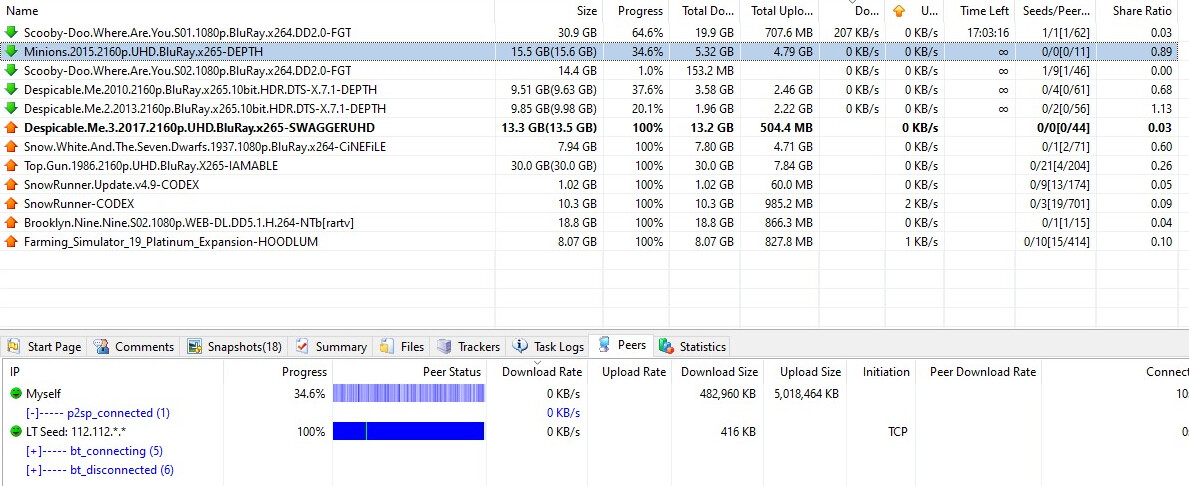
Task: Sort torrents by Share Ratio column
Action: [x=1144, y=11]
